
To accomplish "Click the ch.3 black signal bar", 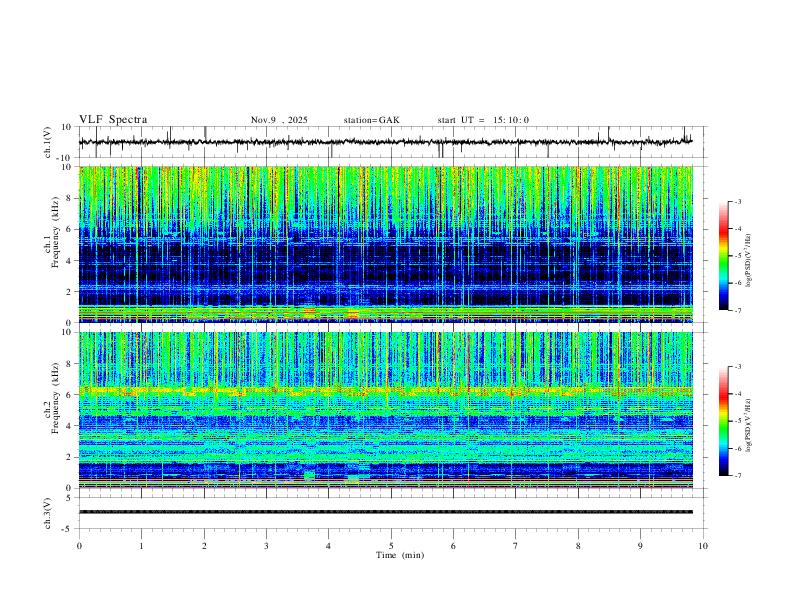I will coord(386,512).
